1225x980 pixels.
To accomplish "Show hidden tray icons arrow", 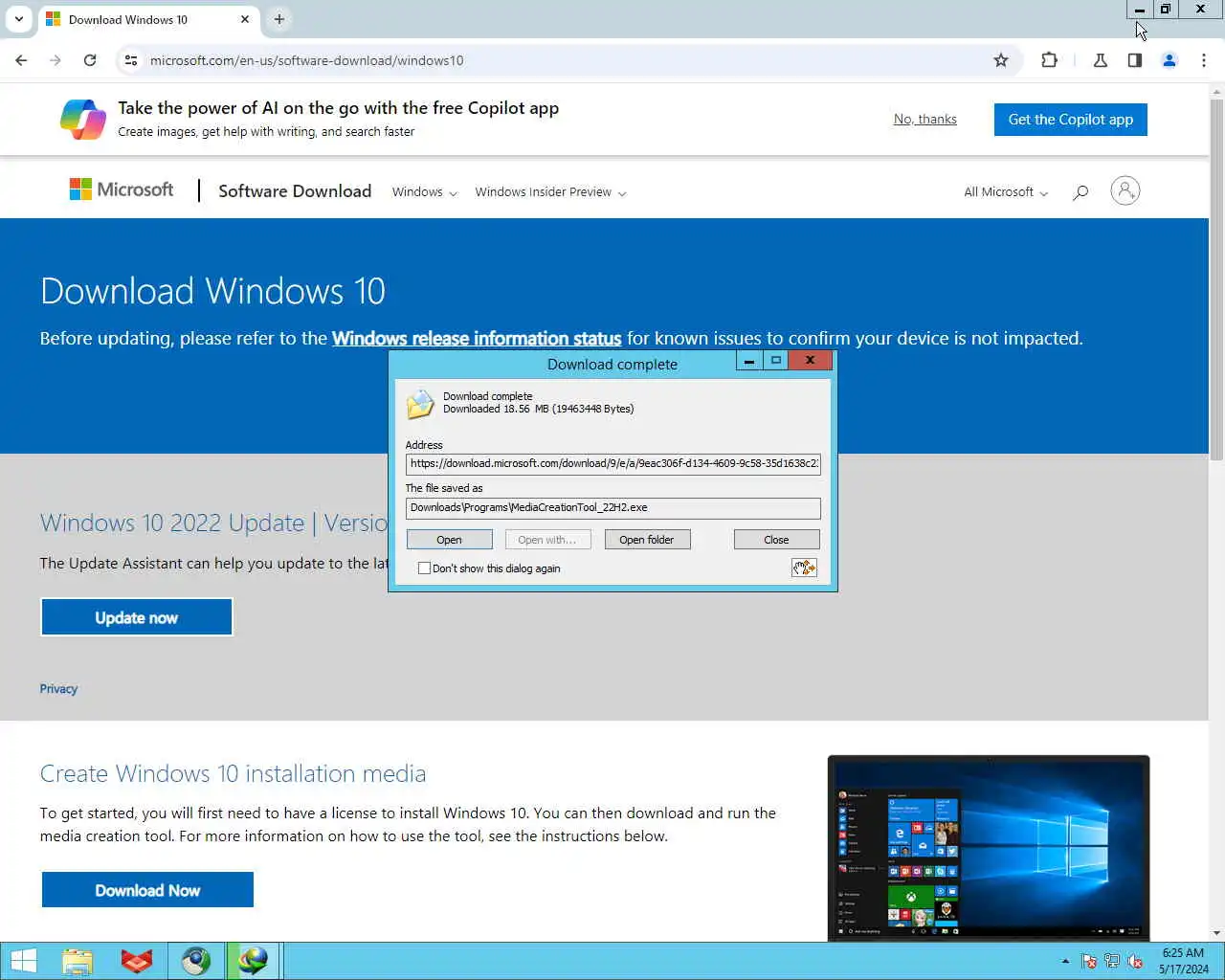I will coord(1065,961).
